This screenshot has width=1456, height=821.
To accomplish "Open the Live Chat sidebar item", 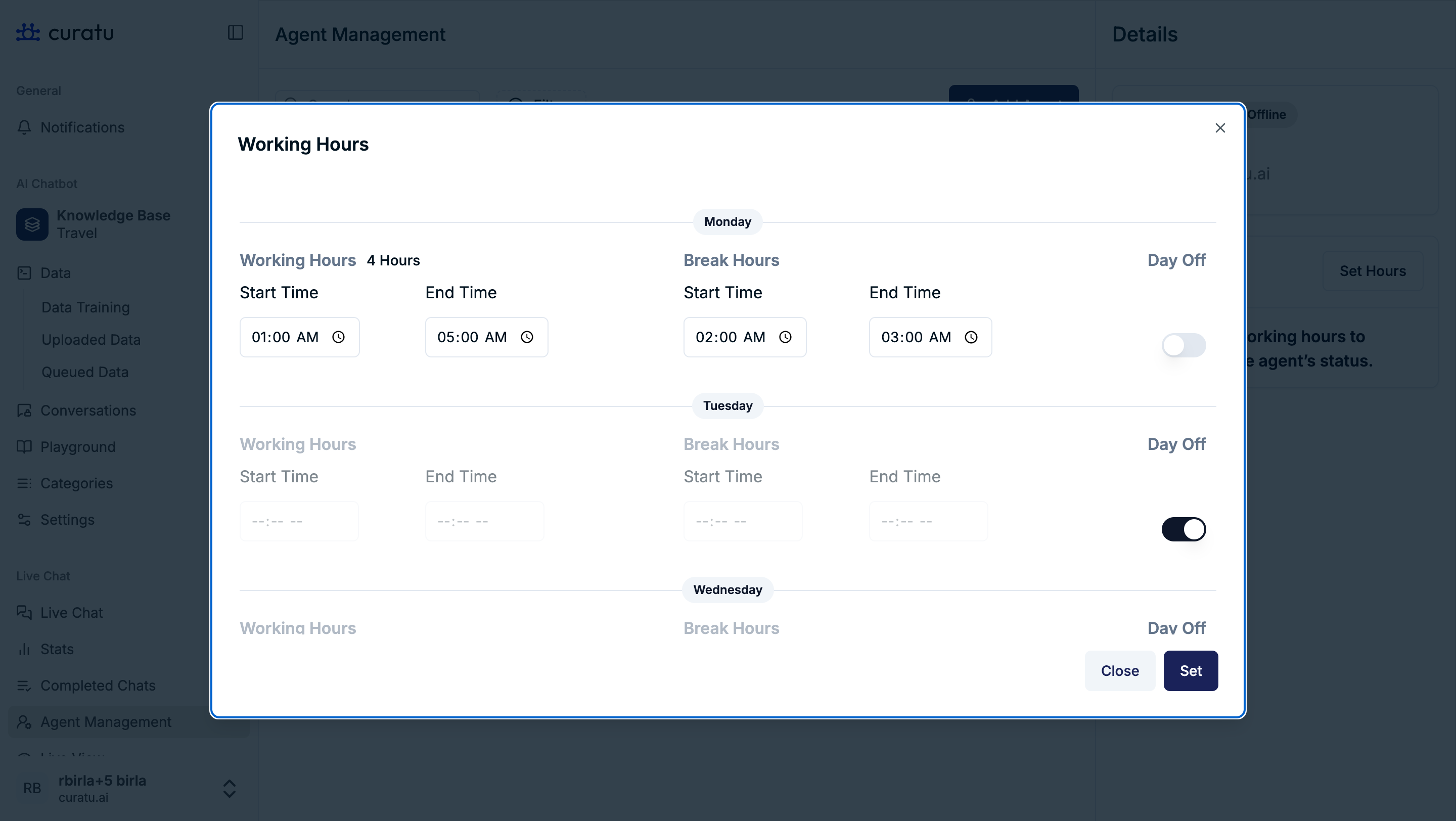I will coord(71,613).
